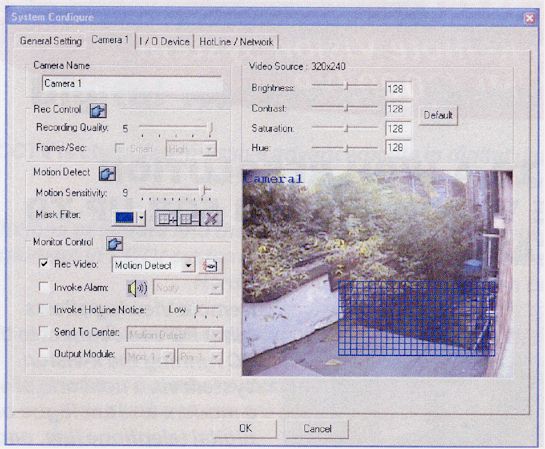The height and width of the screenshot is (449, 545).
Task: Click the speaker icon next to Invoke Alarm
Action: click(137, 288)
